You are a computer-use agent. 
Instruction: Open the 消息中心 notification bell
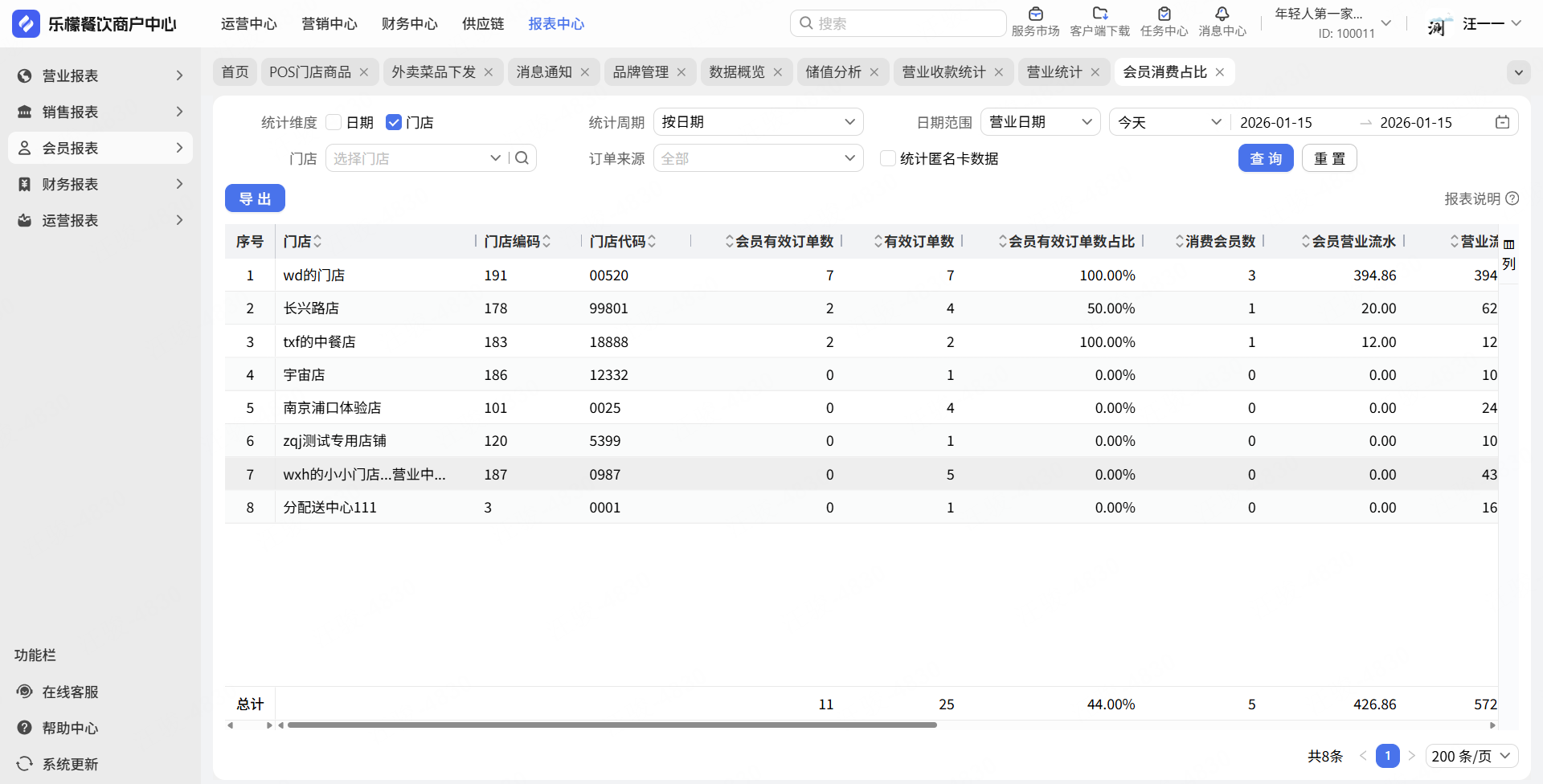pos(1222,14)
